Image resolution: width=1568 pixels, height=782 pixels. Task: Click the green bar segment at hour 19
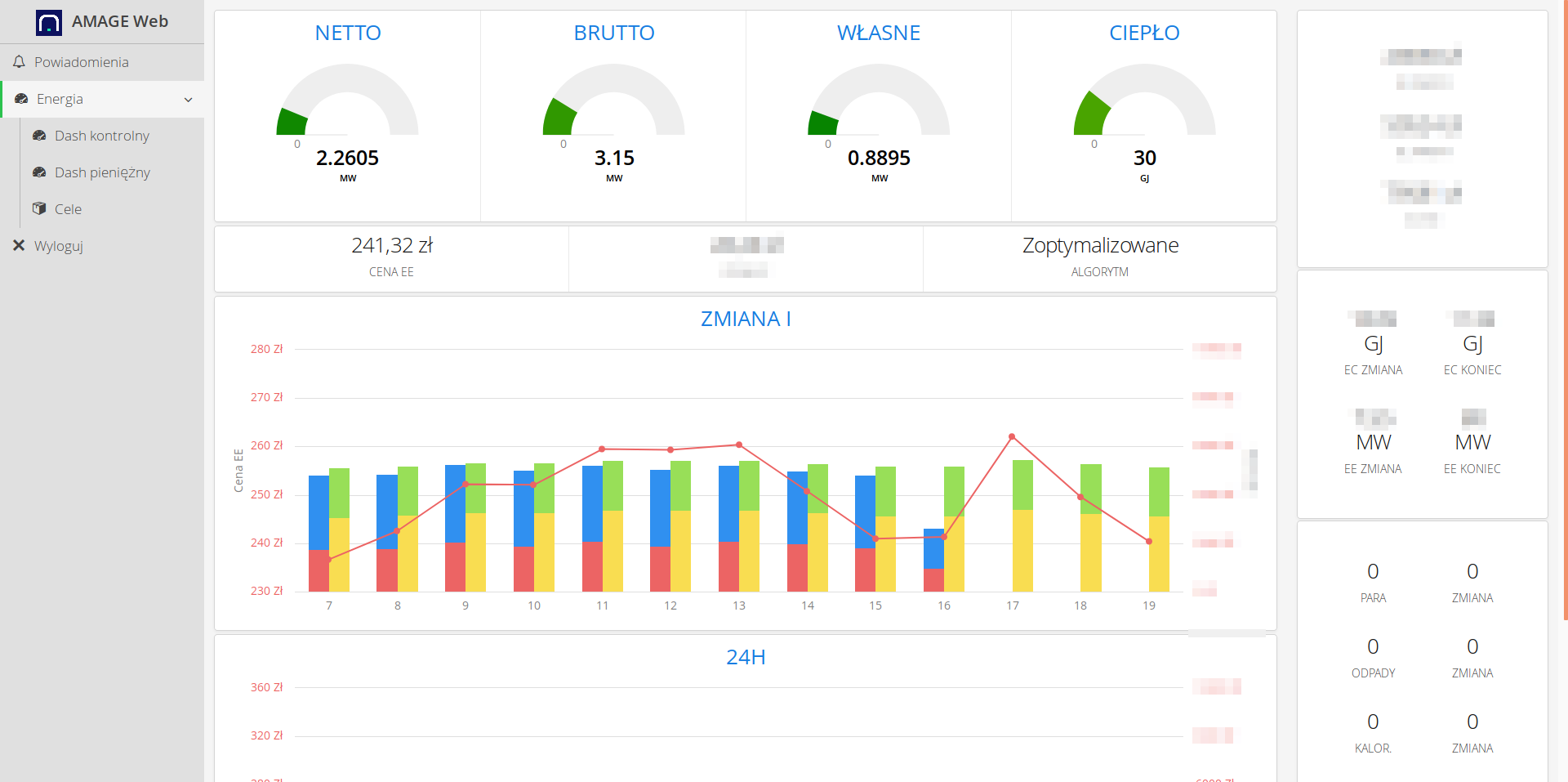point(1159,490)
